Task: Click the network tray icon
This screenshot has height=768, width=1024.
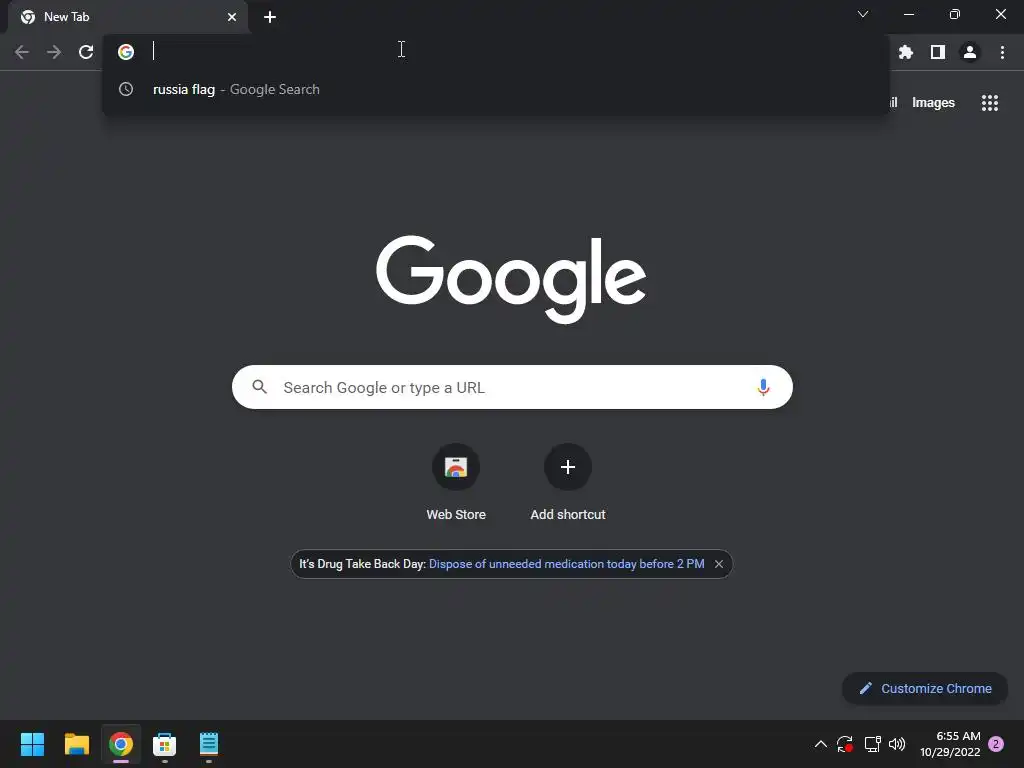Action: [872, 744]
